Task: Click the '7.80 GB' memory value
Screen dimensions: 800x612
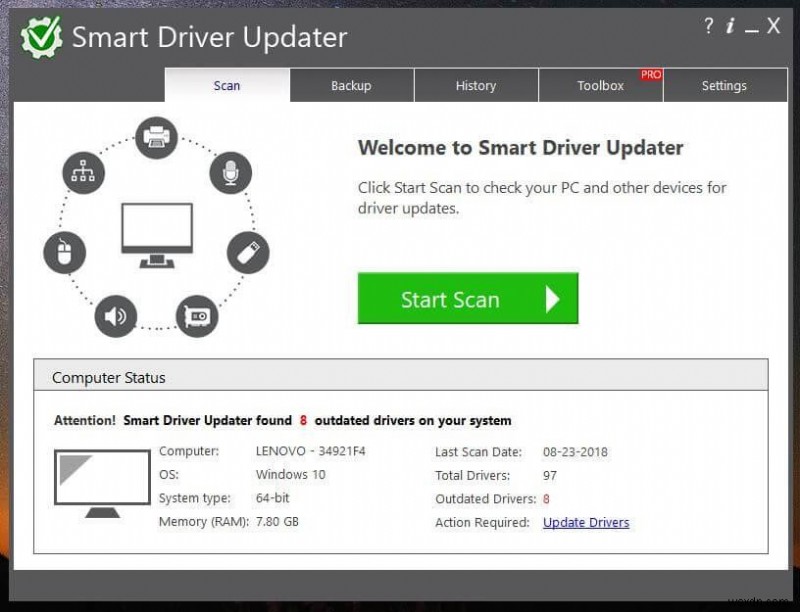Action: pyautogui.click(x=277, y=522)
